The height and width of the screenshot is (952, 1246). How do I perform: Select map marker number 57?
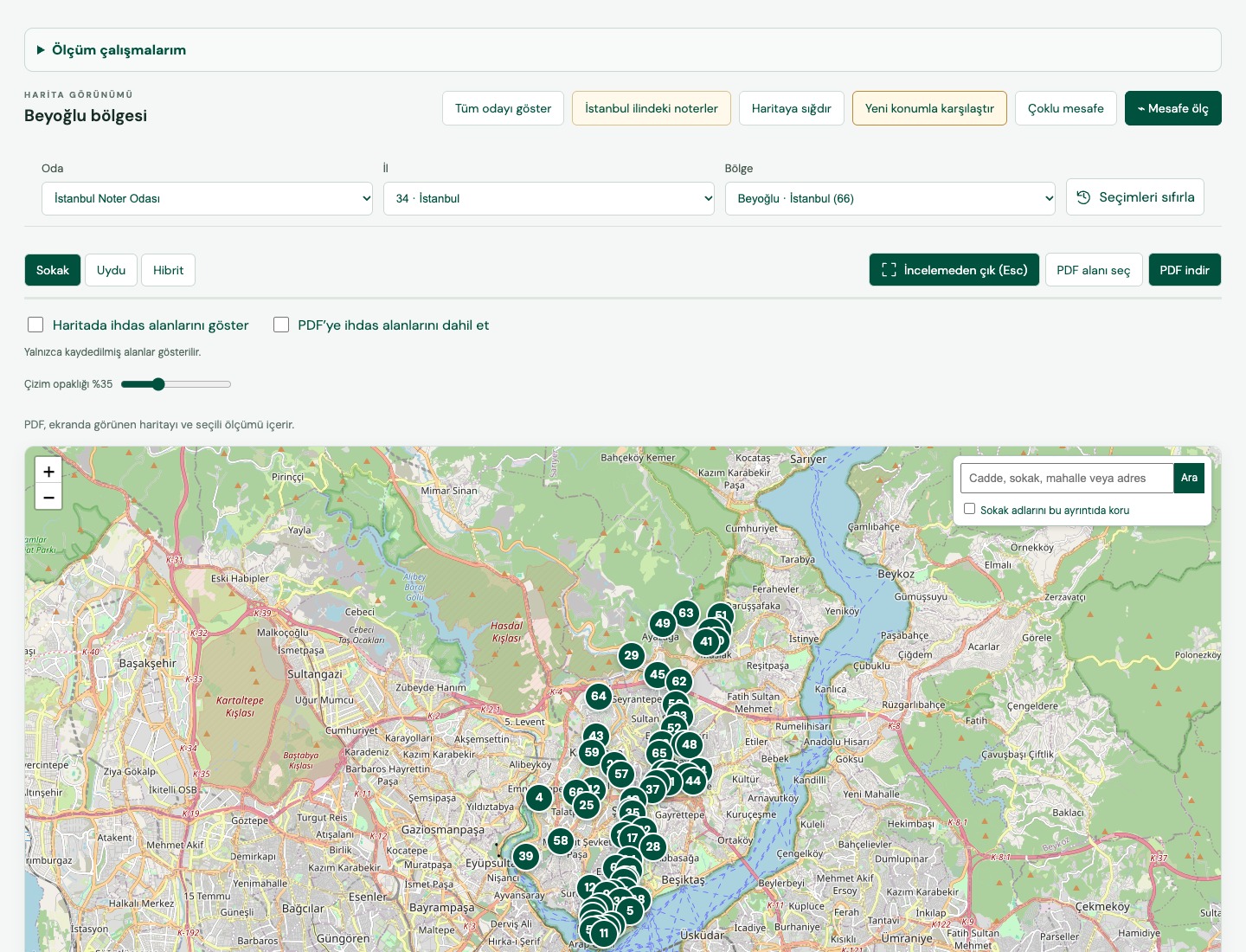621,775
